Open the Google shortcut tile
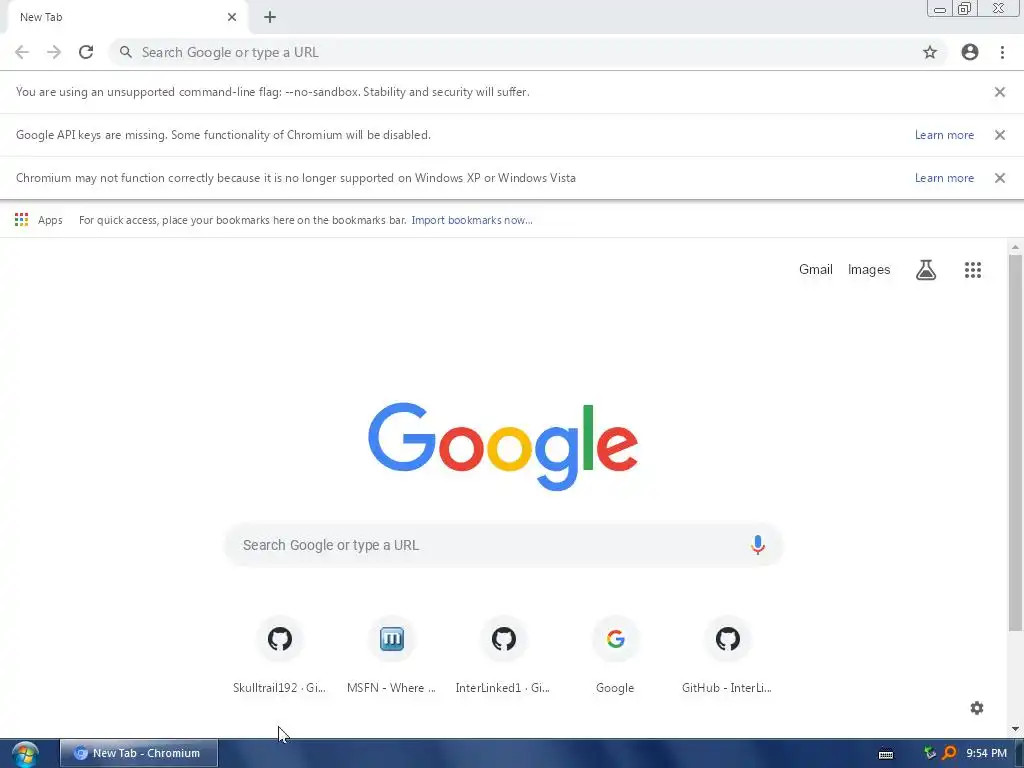The width and height of the screenshot is (1024, 768). 615,656
